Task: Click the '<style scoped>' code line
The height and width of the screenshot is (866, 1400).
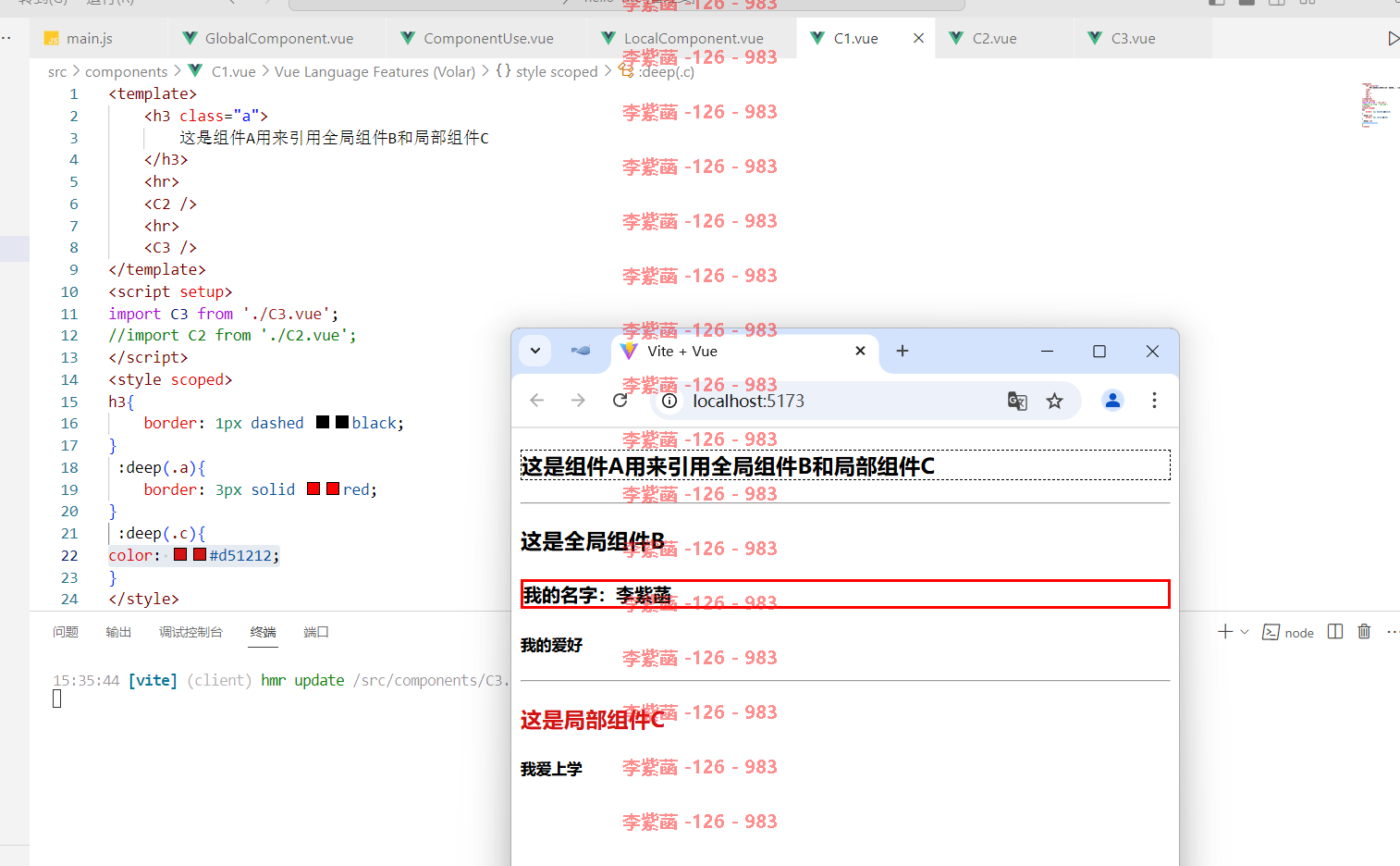Action: [x=170, y=379]
